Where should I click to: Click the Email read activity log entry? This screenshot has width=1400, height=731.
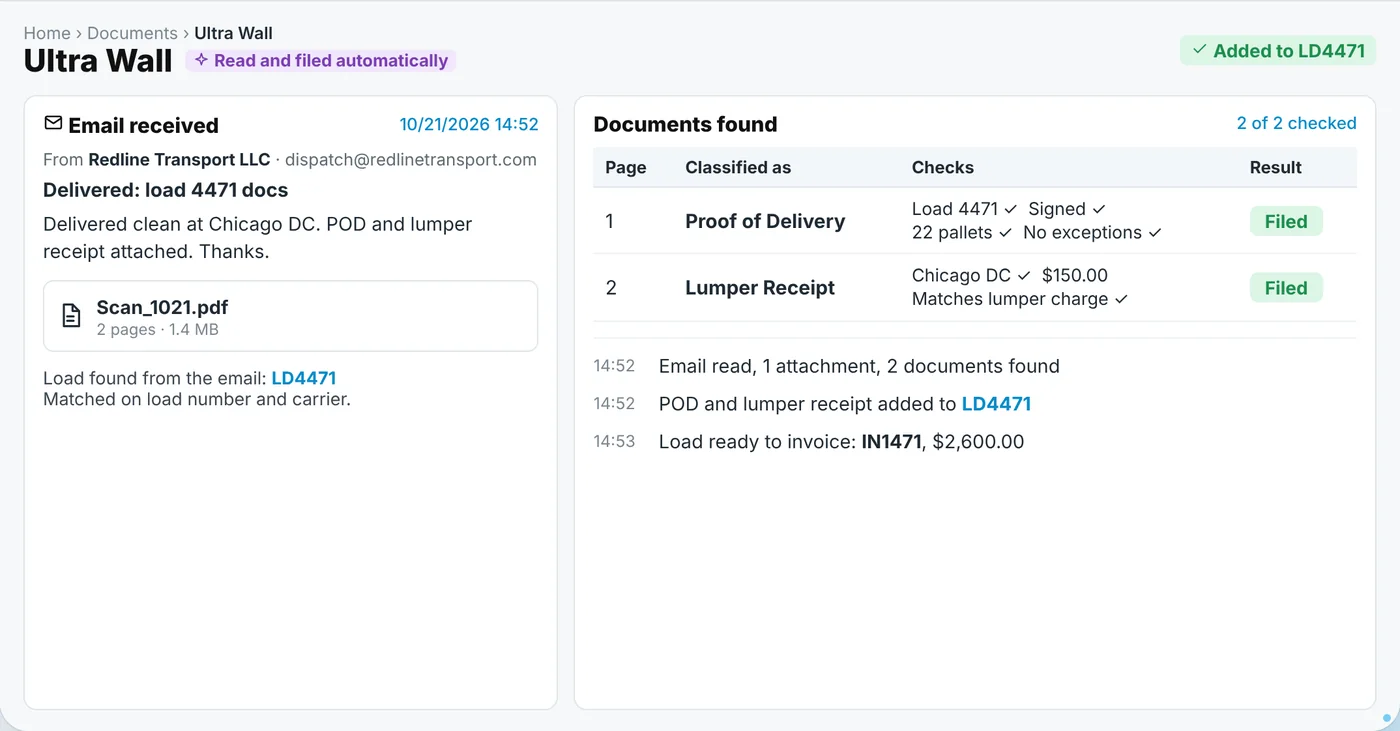859,366
